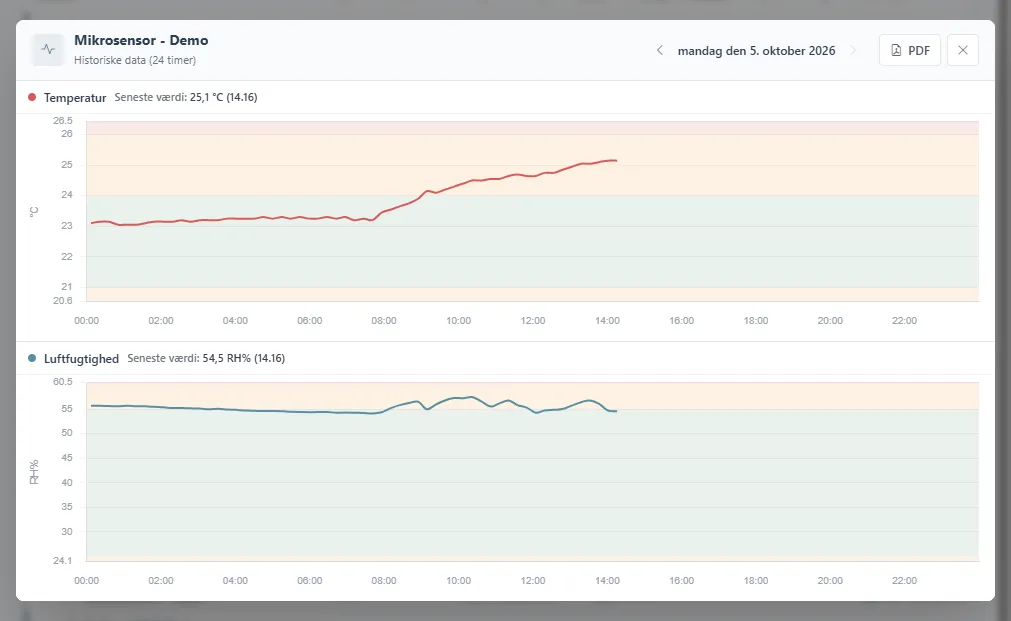Close the historical data dialog
This screenshot has height=621, width=1011.
click(963, 50)
